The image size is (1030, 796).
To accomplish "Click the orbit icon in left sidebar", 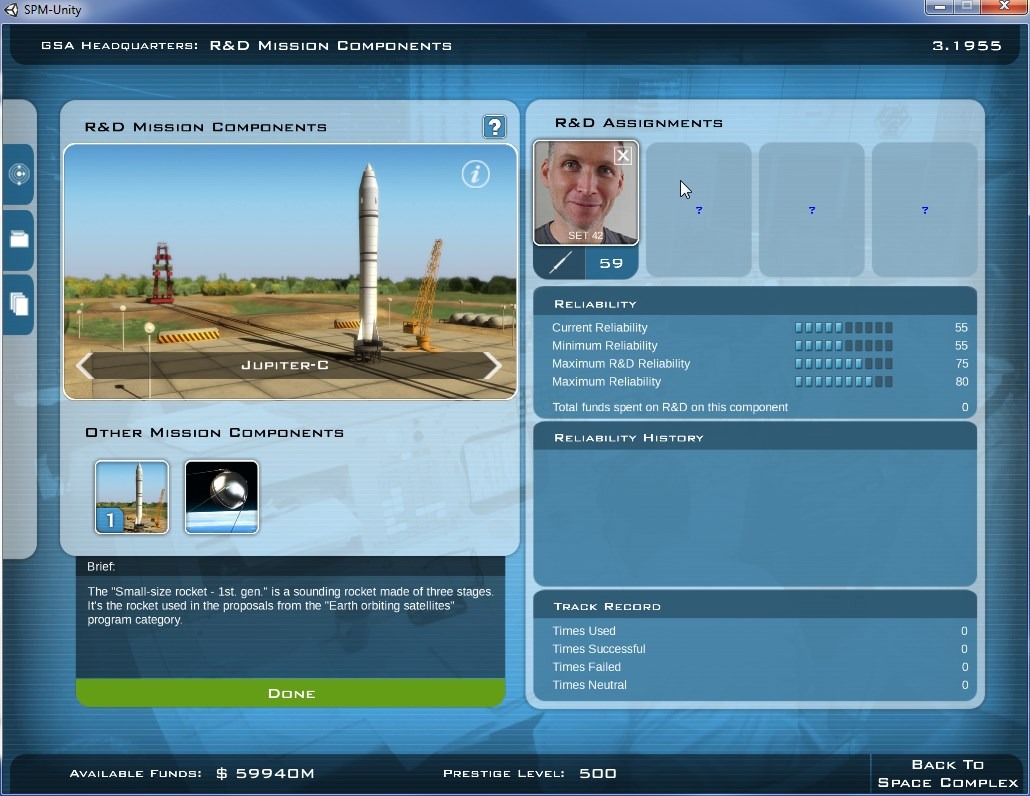I will tap(19, 175).
